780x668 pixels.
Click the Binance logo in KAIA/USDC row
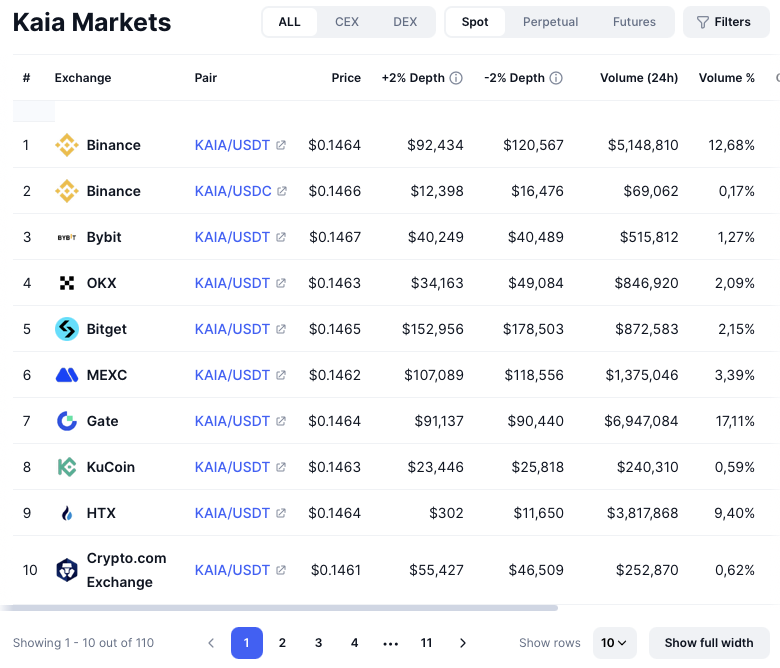click(x=67, y=191)
